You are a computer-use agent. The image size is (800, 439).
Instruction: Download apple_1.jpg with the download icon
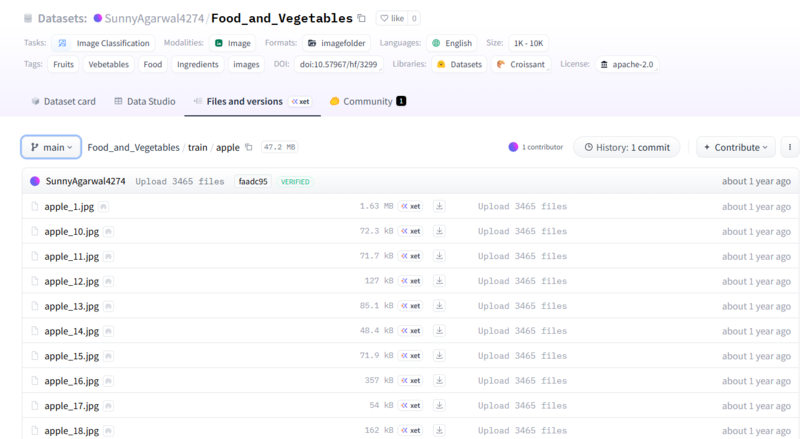439,206
